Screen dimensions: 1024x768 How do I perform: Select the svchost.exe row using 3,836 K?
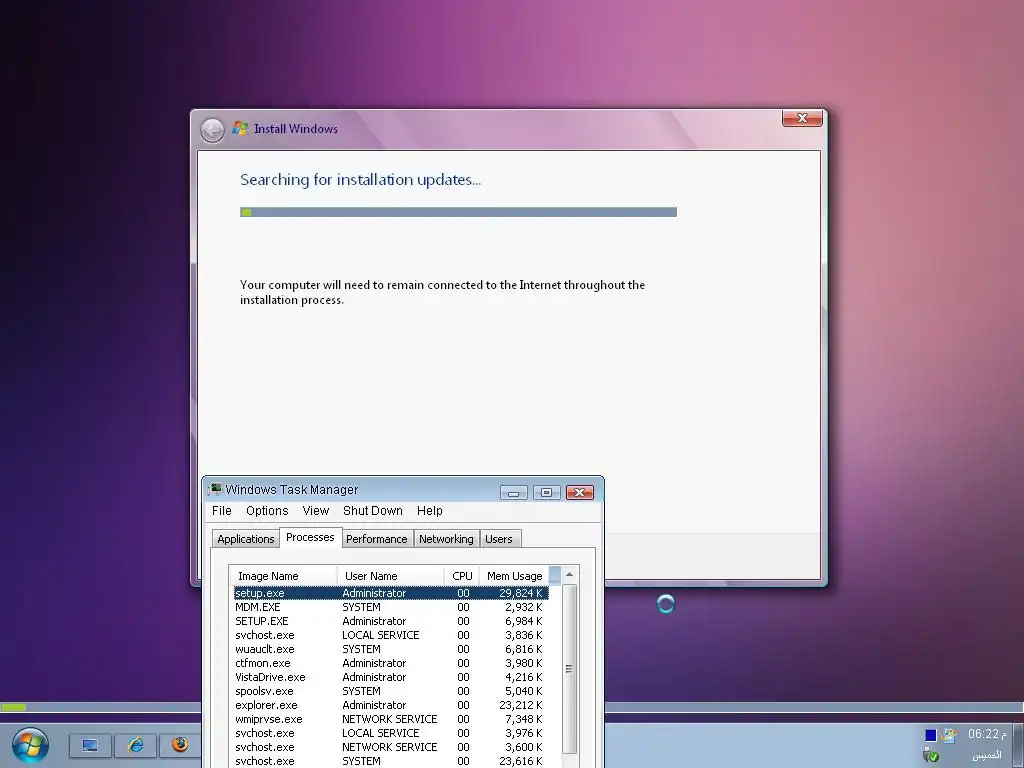(x=391, y=635)
